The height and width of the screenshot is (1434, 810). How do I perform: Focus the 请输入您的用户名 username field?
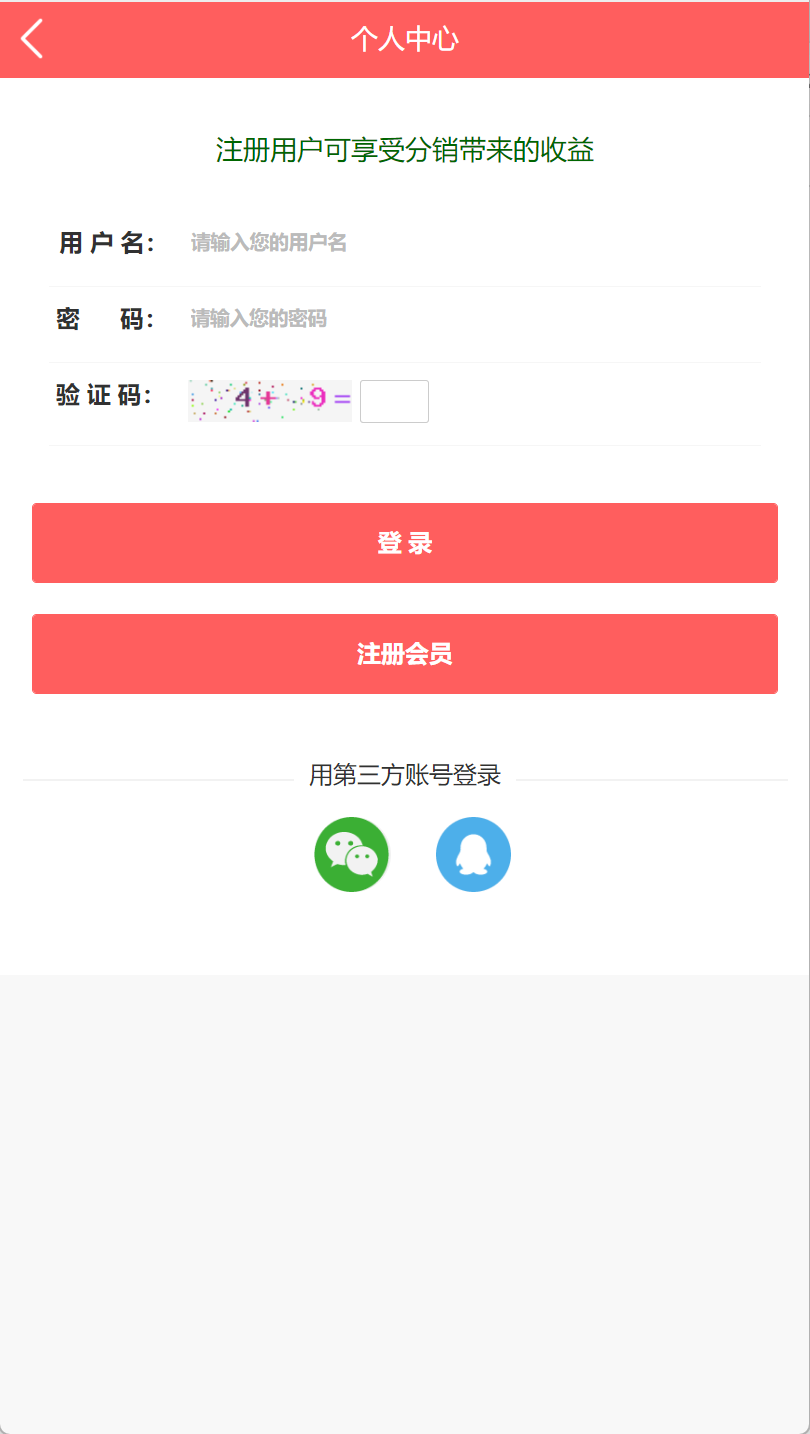click(400, 243)
